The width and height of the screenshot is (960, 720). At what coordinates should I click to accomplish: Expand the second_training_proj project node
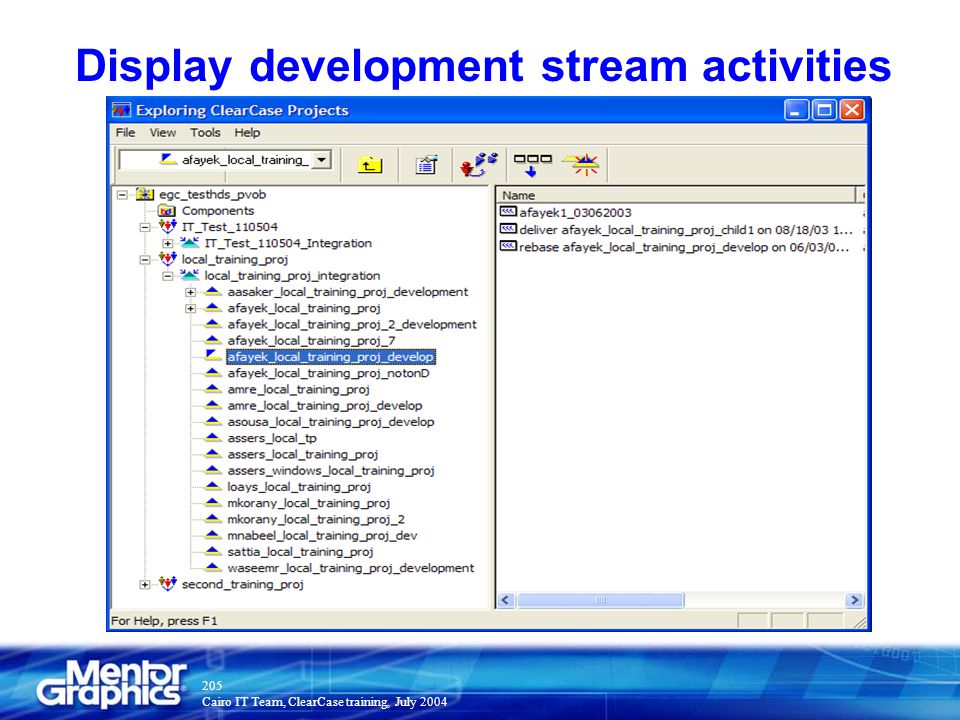[145, 584]
